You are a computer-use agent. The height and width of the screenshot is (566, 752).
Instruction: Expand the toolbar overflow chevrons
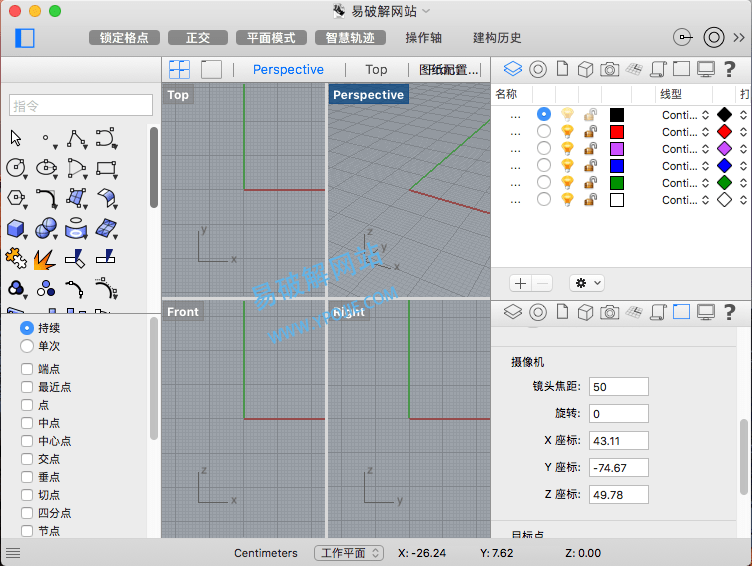click(x=739, y=37)
